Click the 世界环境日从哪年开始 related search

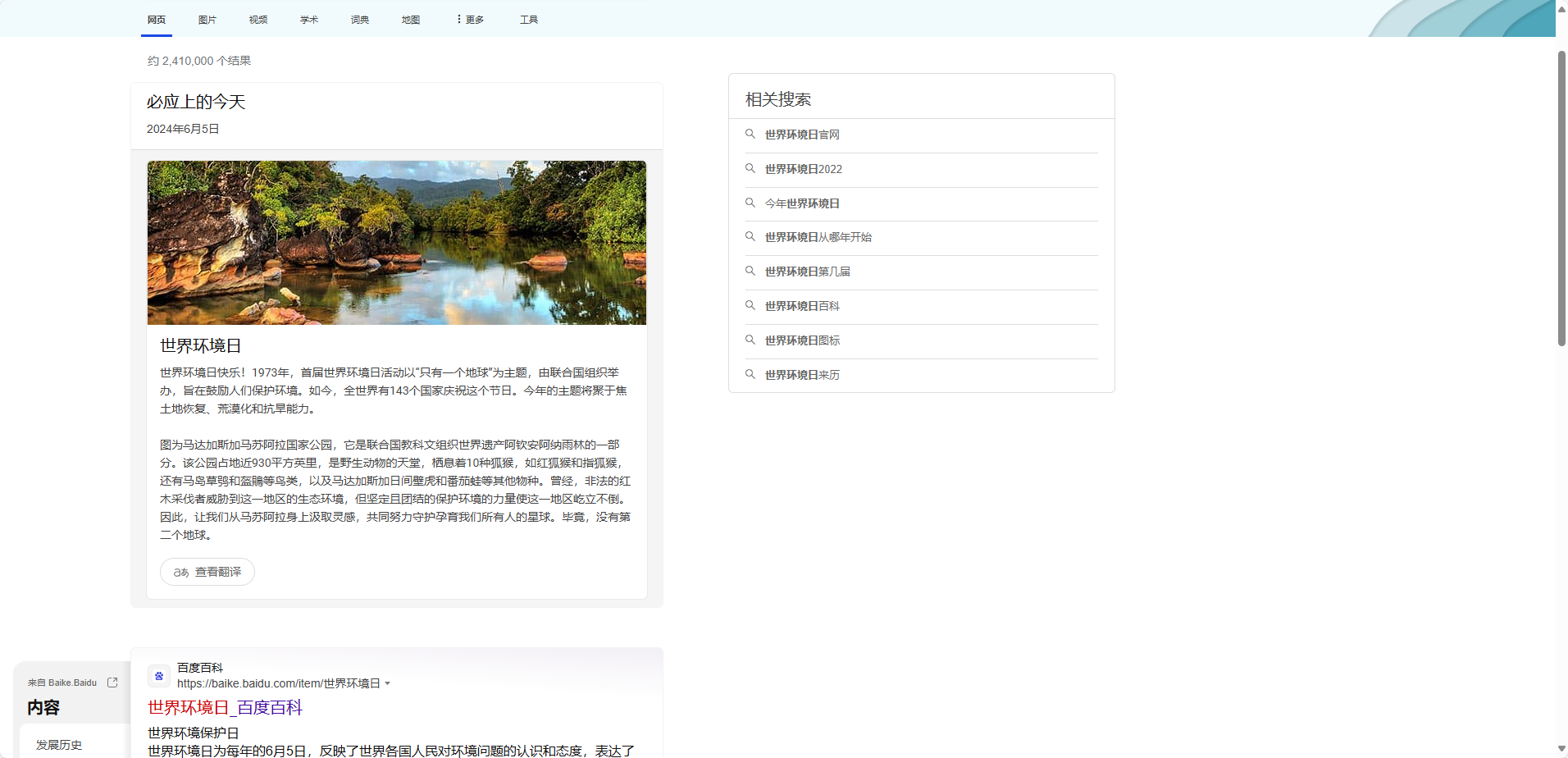point(818,237)
